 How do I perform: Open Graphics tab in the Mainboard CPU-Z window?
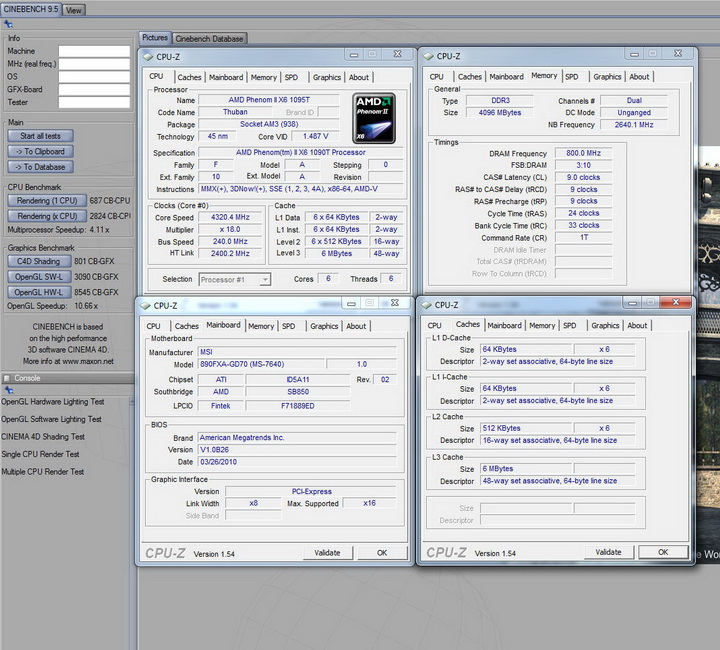(x=324, y=326)
